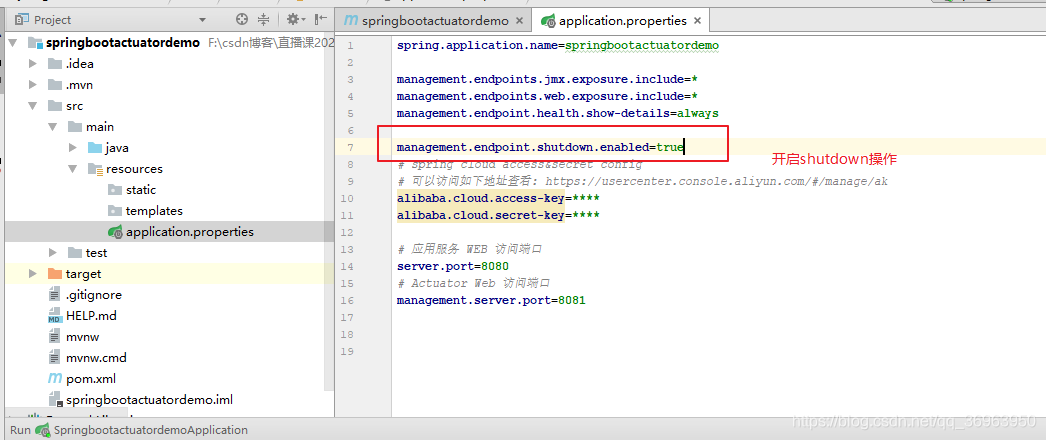This screenshot has width=1046, height=440.
Task: Click the blue java source folder icon
Action: pyautogui.click(x=95, y=147)
